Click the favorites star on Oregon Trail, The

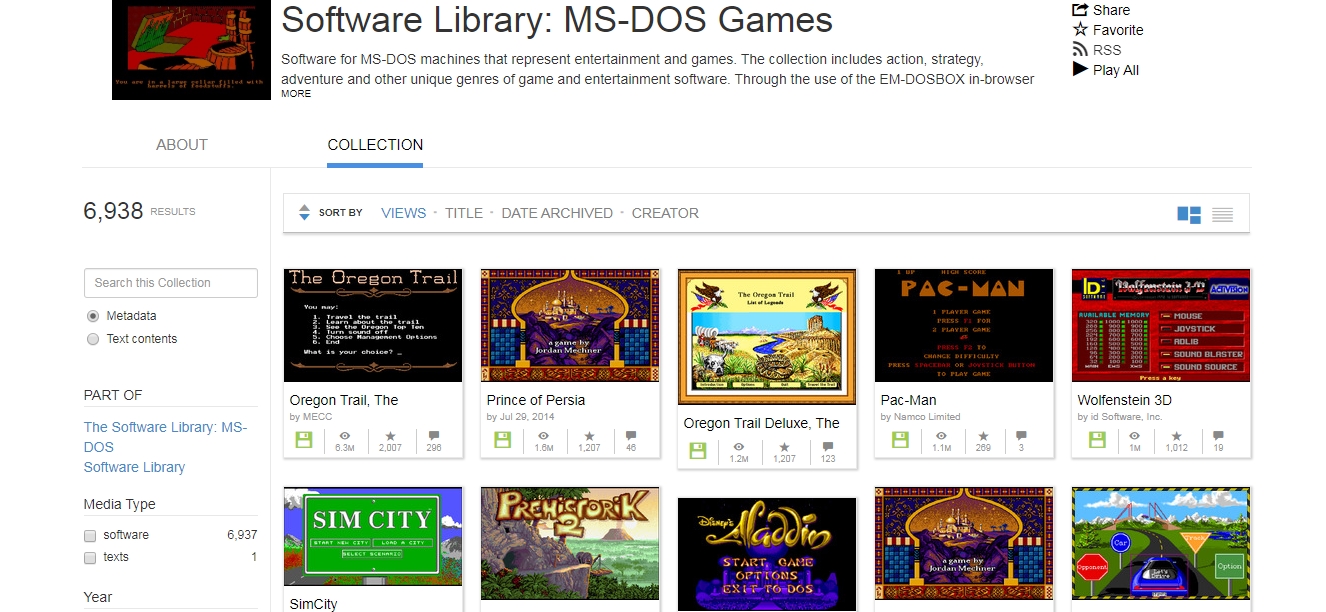point(391,437)
